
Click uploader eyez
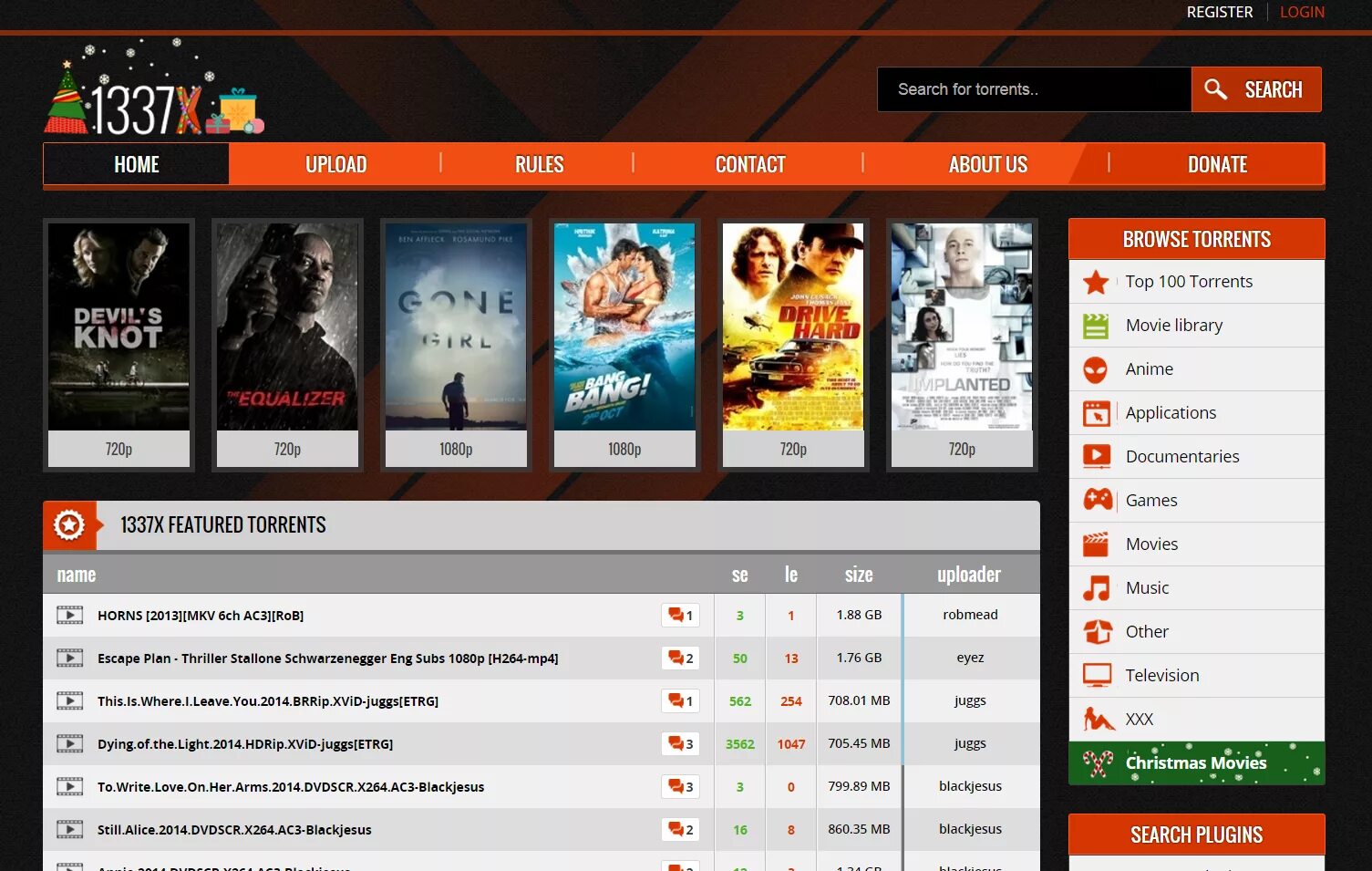pos(970,658)
